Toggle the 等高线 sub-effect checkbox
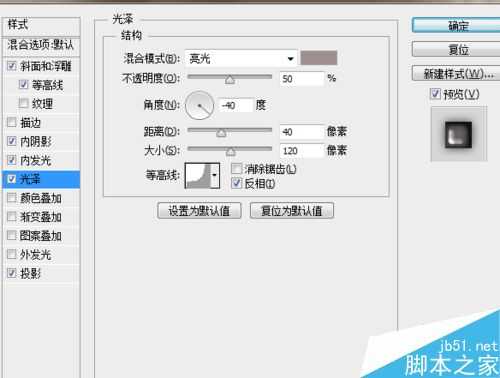This screenshot has width=500, height=378. tap(23, 84)
